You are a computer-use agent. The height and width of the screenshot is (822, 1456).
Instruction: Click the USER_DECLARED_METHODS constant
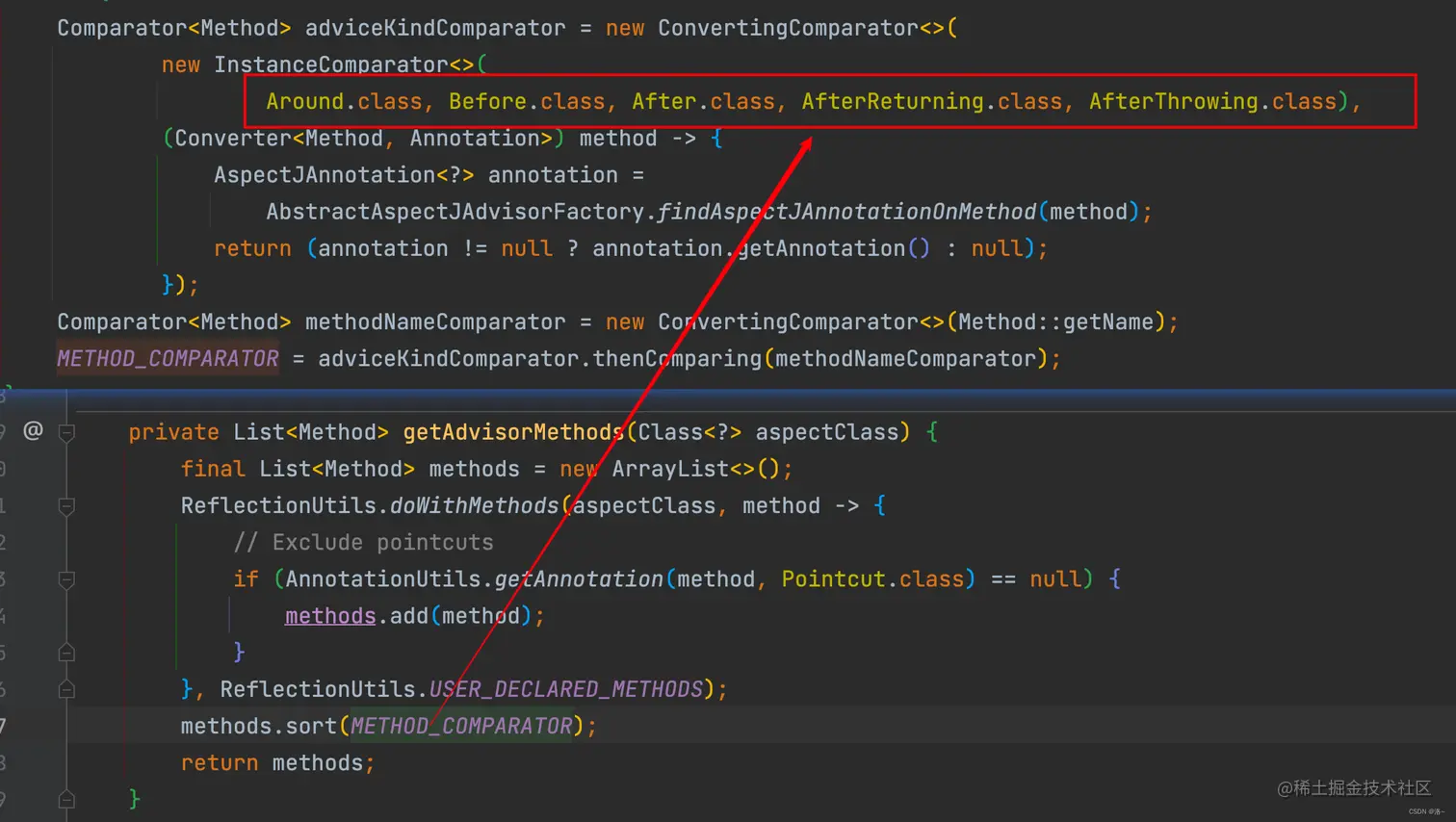pos(566,689)
